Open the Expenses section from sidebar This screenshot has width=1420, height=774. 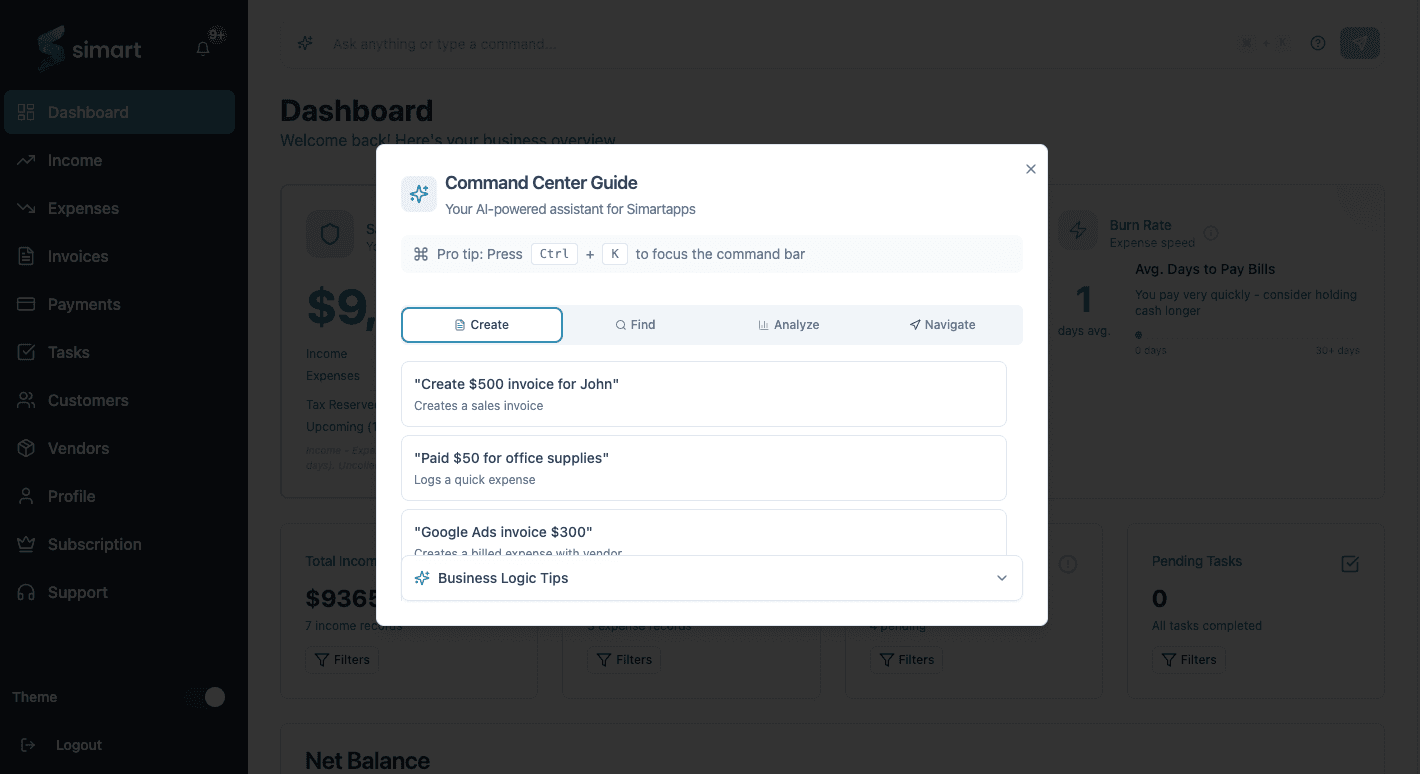[x=27, y=208]
